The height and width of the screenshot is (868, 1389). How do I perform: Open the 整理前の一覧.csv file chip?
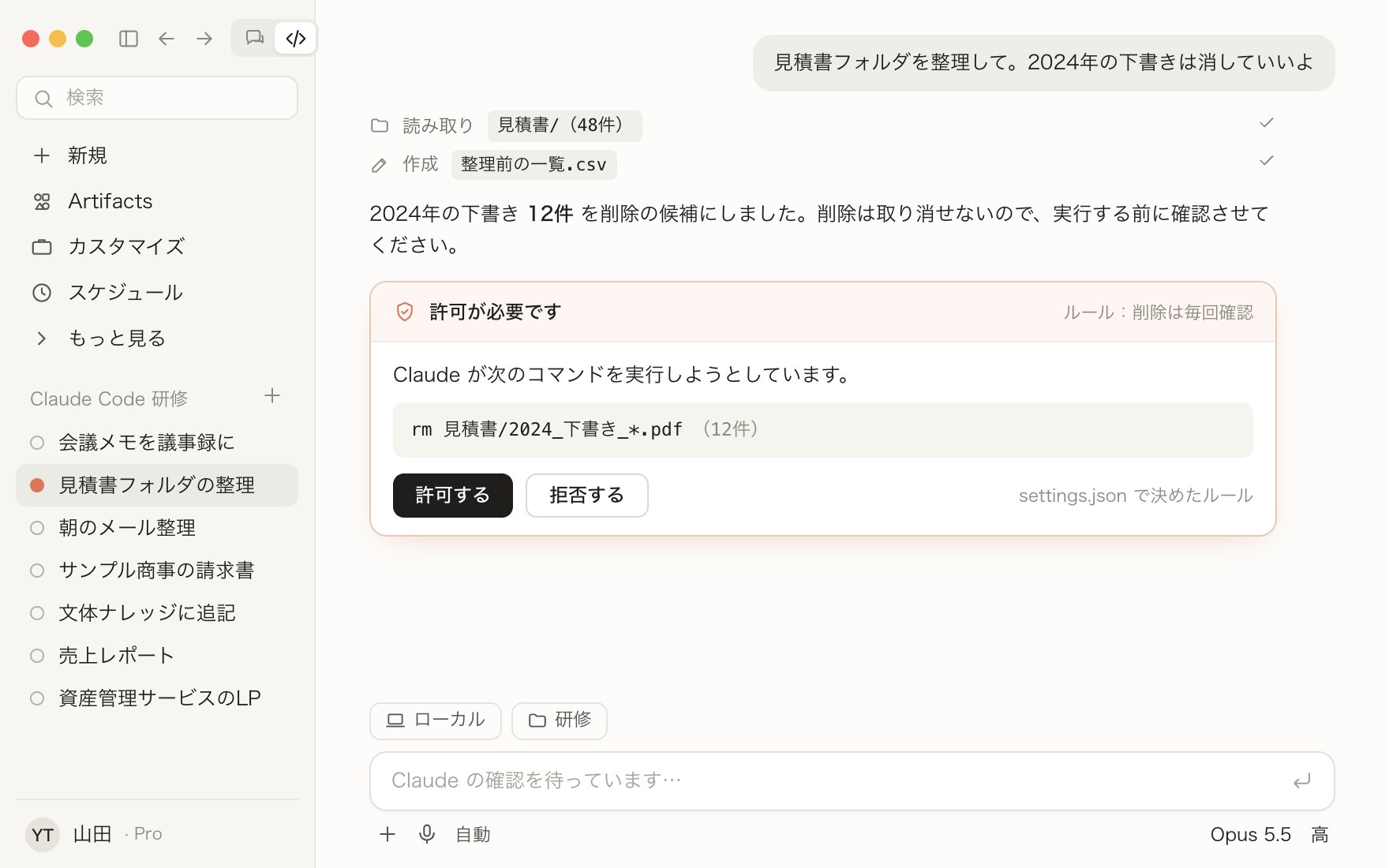coord(534,165)
